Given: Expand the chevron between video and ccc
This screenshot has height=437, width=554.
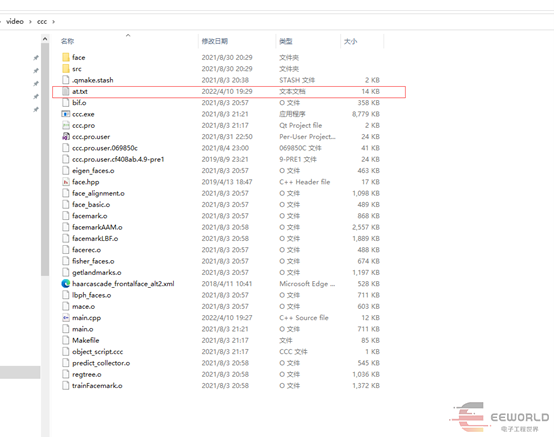Looking at the screenshot, I should [30, 22].
